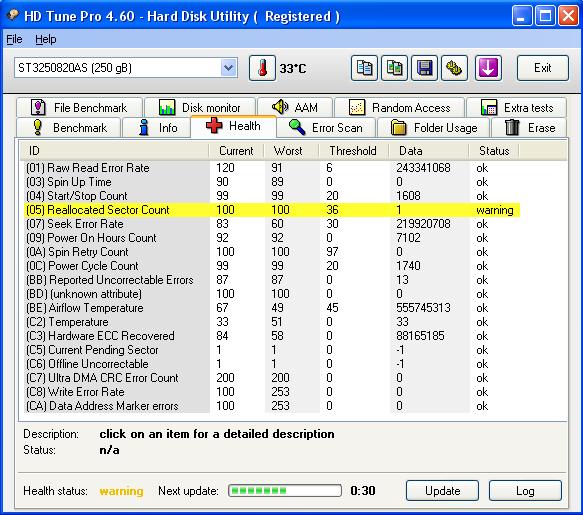Open the File menu
Viewport: 583px width, 515px height.
[x=14, y=39]
